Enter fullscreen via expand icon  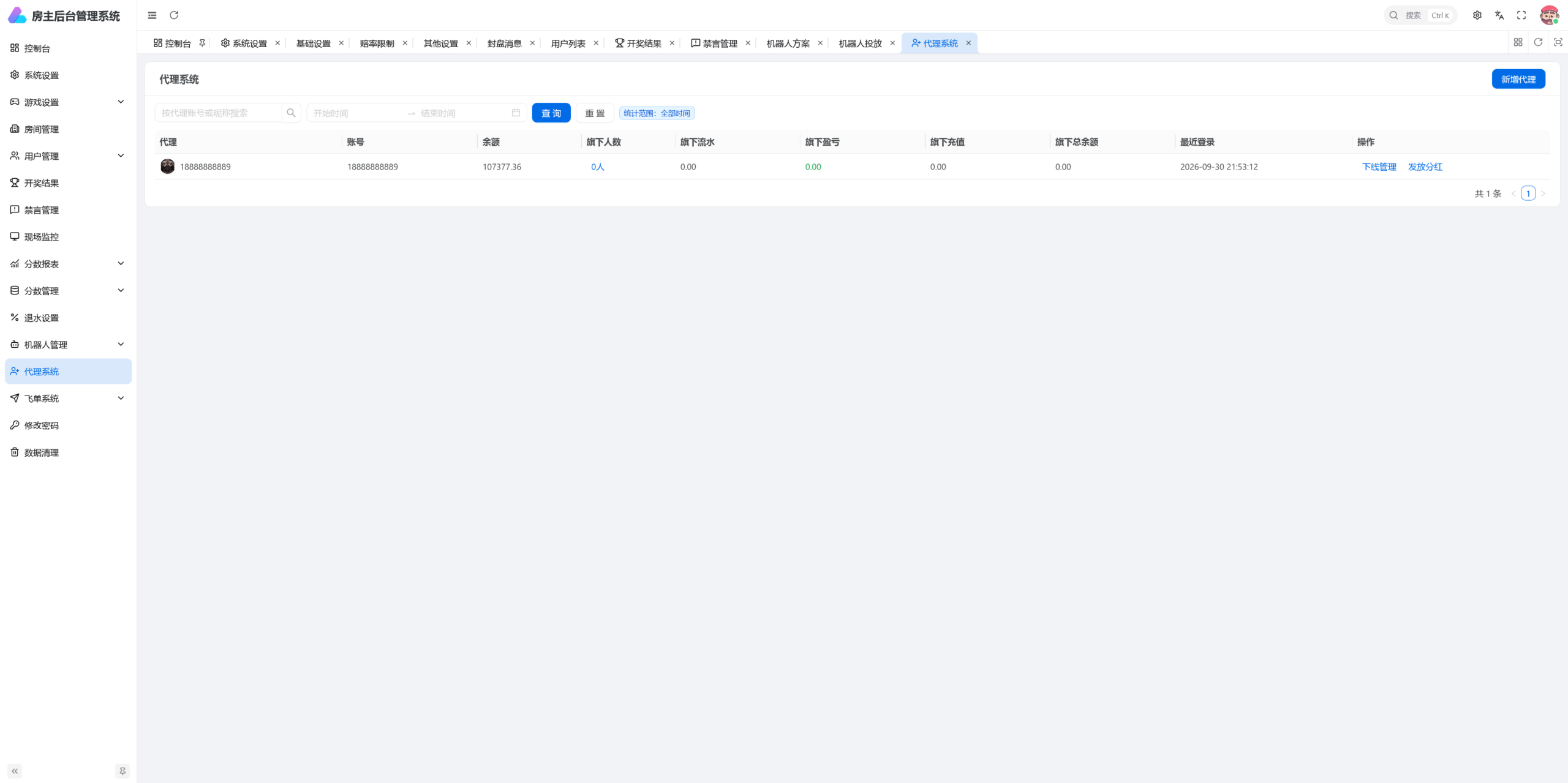click(x=1521, y=15)
